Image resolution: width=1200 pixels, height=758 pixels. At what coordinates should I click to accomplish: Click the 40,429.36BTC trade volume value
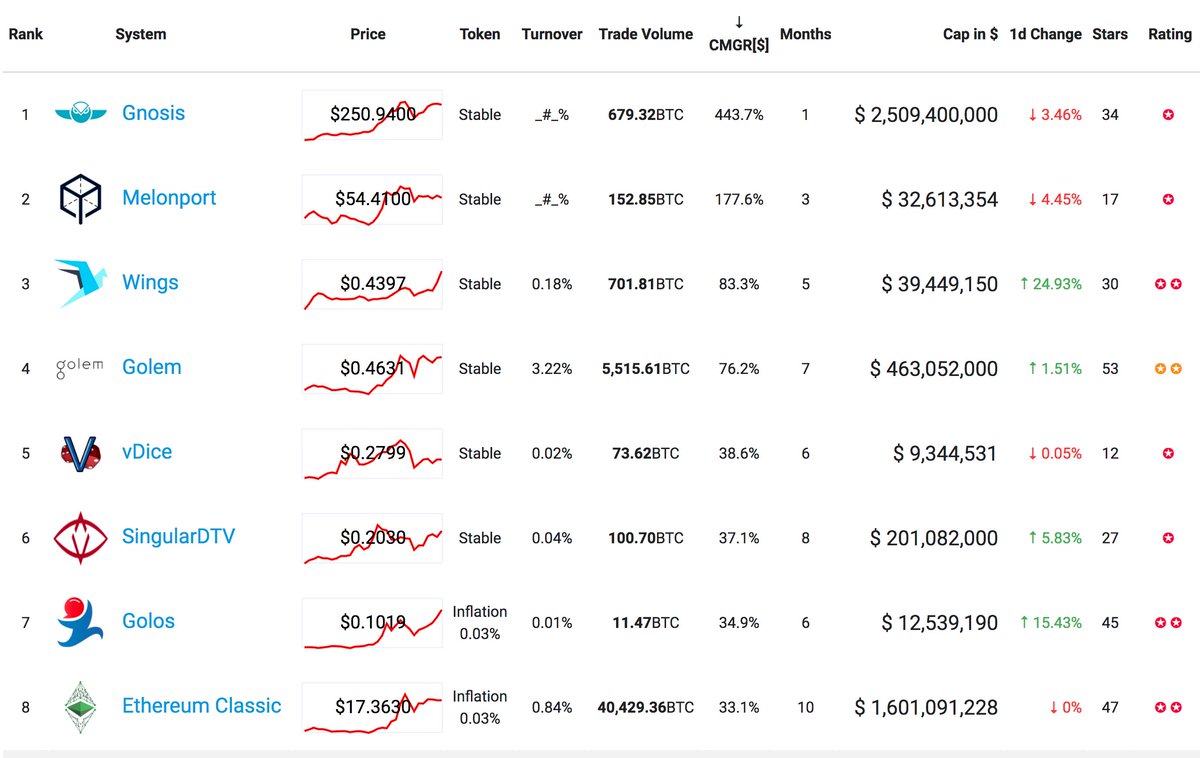tap(646, 707)
